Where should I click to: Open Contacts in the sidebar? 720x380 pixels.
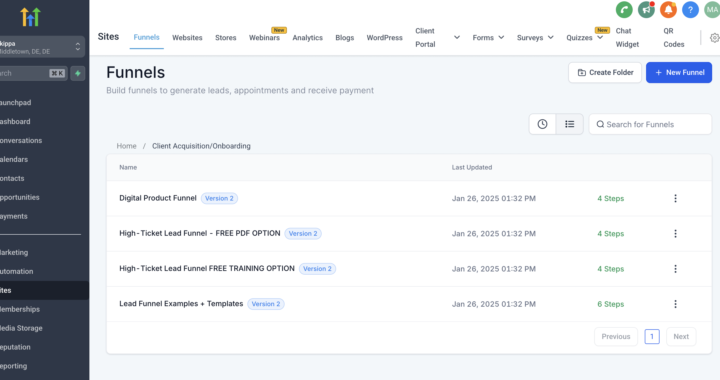[x=12, y=178]
